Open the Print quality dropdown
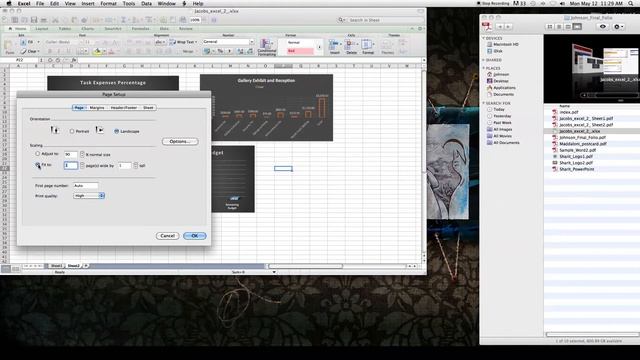 (89, 196)
